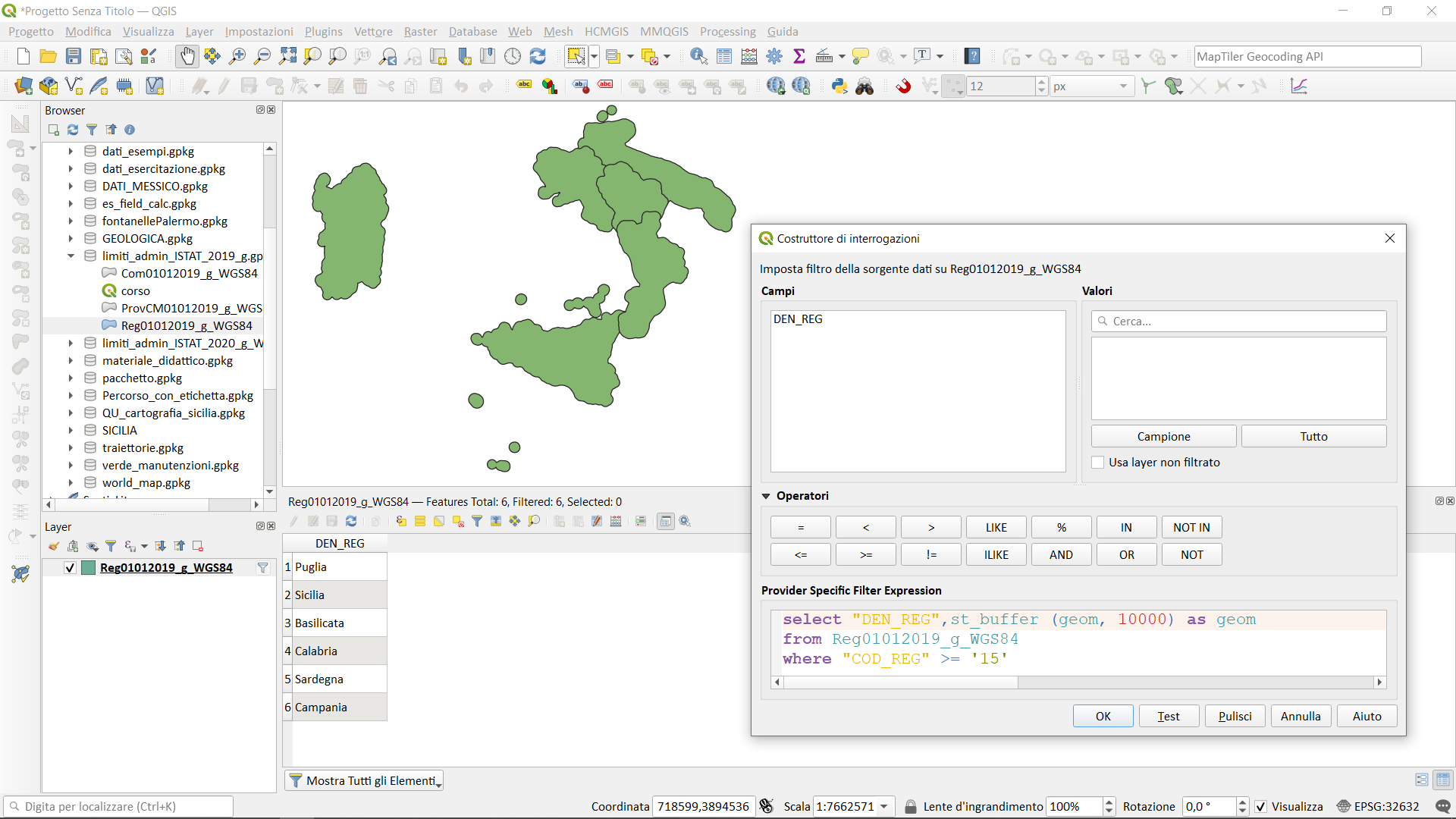Click the filter icon beside Reg01012019_g_WGS84 layer
1456x819 pixels.
click(x=262, y=567)
